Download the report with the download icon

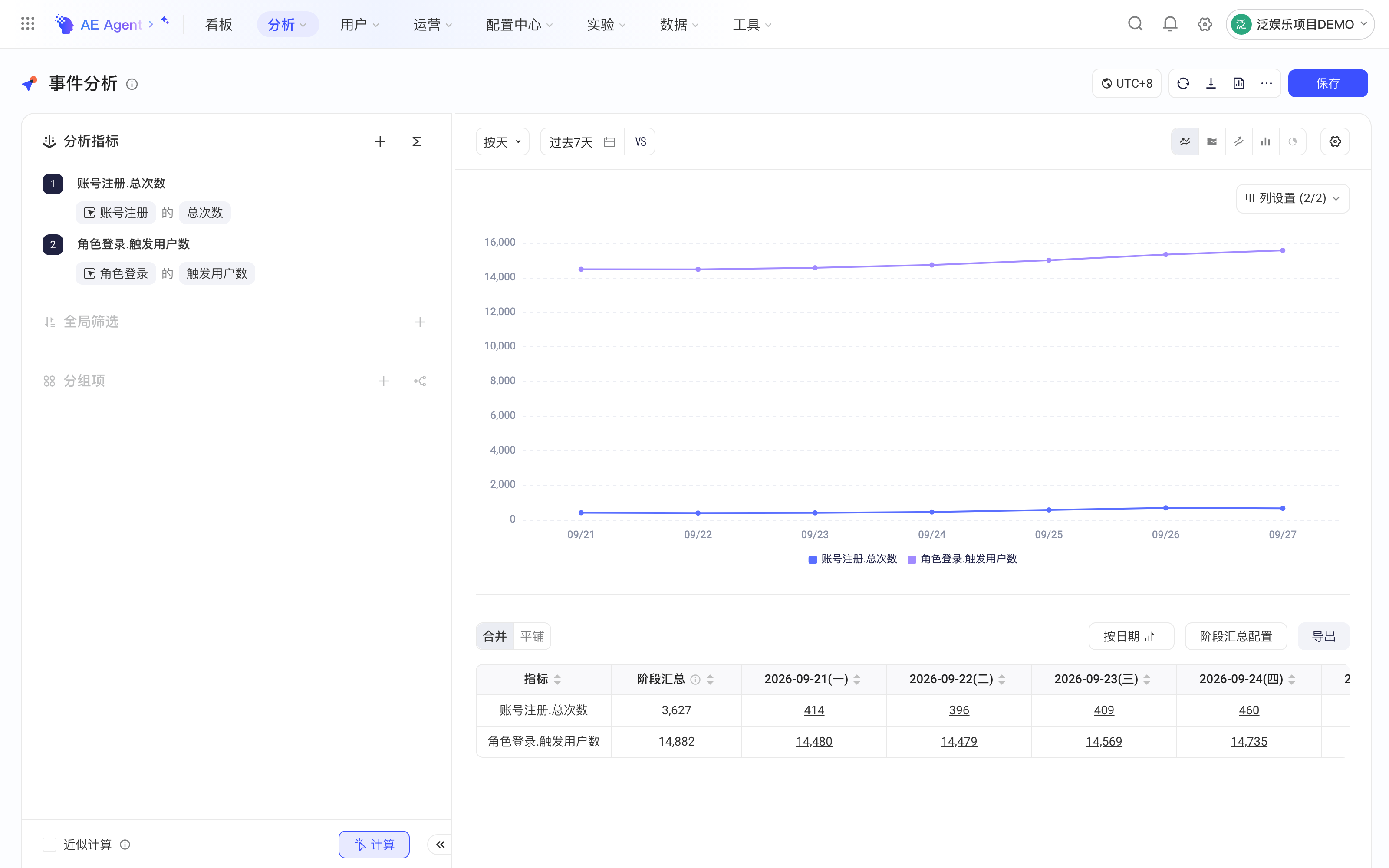[x=1211, y=83]
